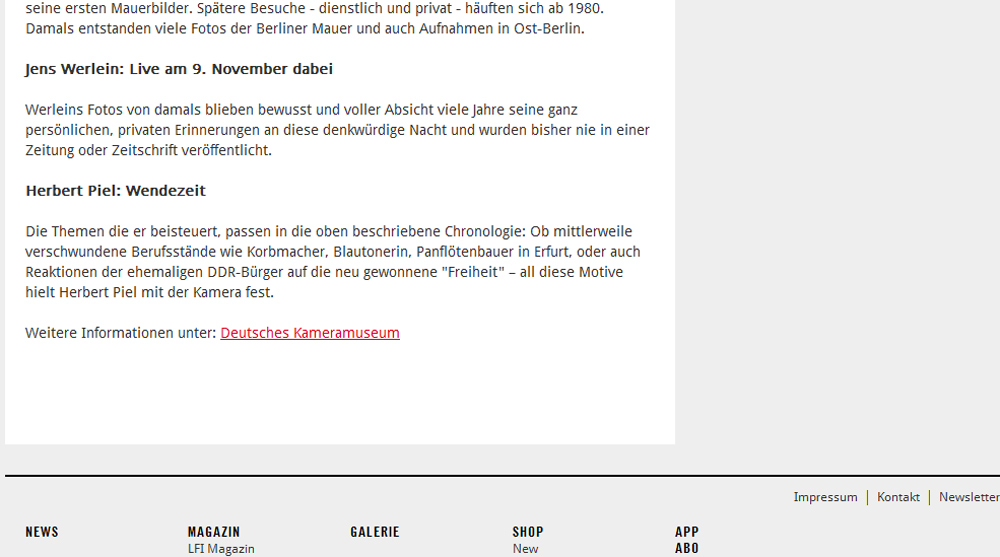The height and width of the screenshot is (557, 1000).
Task: Open the LFI Magazin link
Action: click(x=221, y=549)
